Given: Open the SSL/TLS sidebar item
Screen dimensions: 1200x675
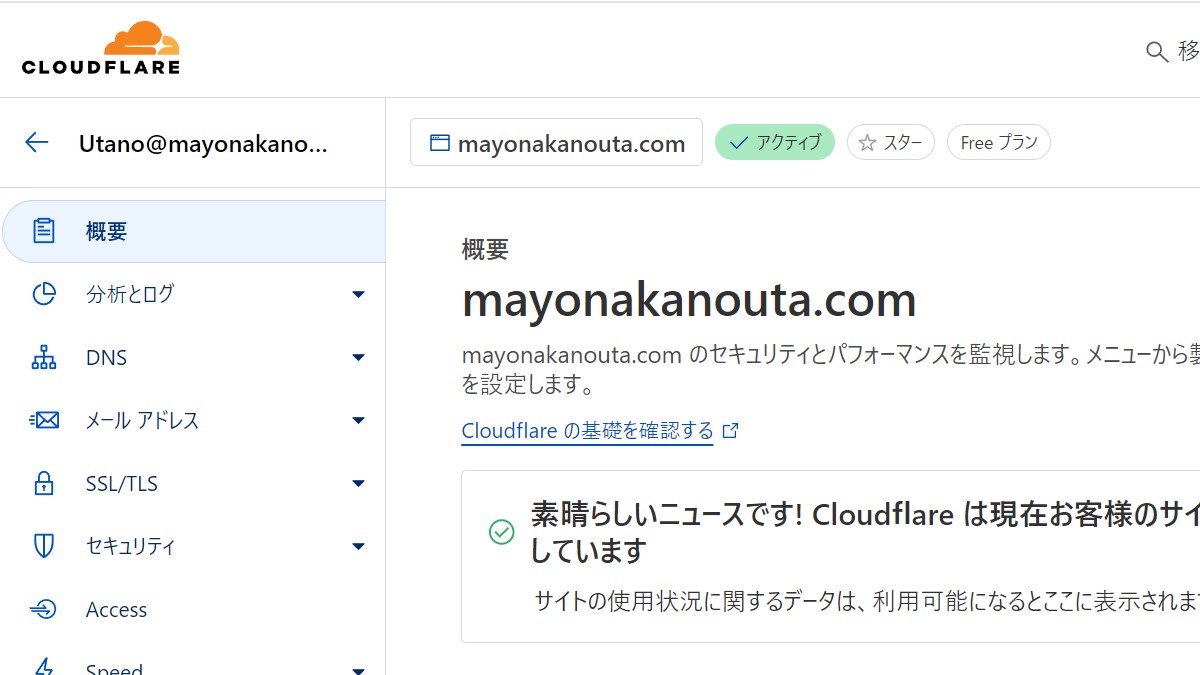Looking at the screenshot, I should (193, 483).
